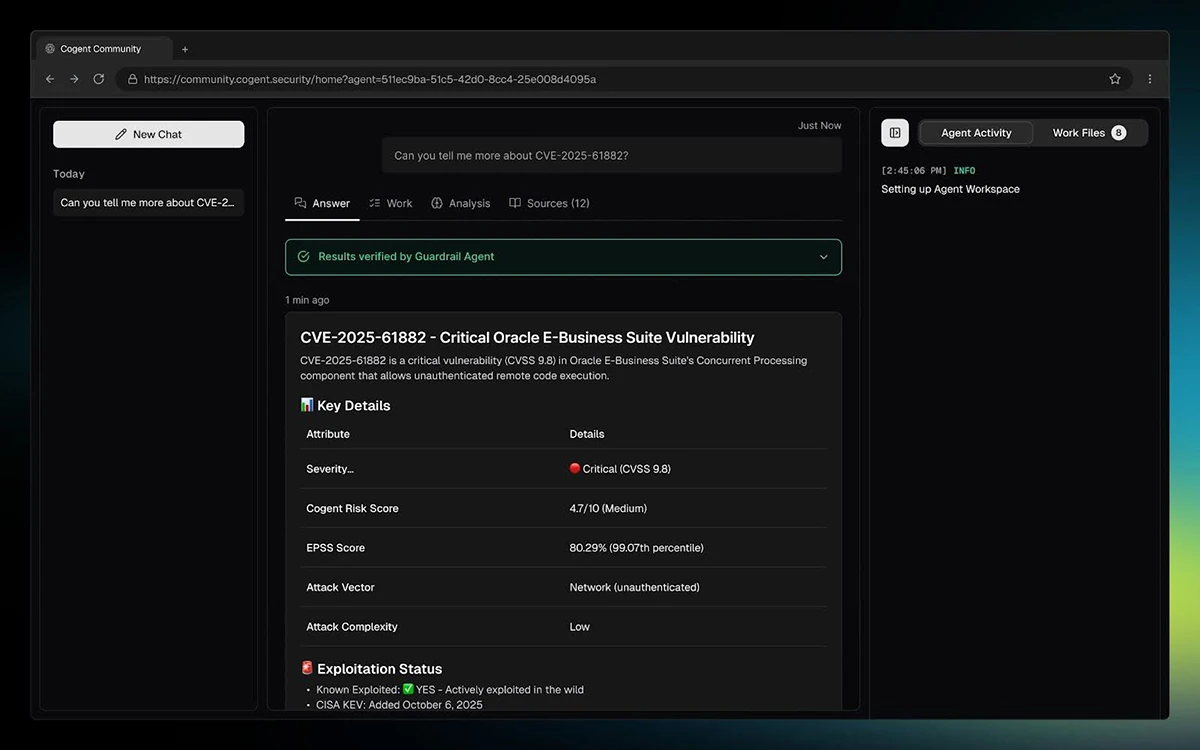This screenshot has width=1200, height=750.
Task: Bookmark page with the star icon
Action: (1114, 79)
